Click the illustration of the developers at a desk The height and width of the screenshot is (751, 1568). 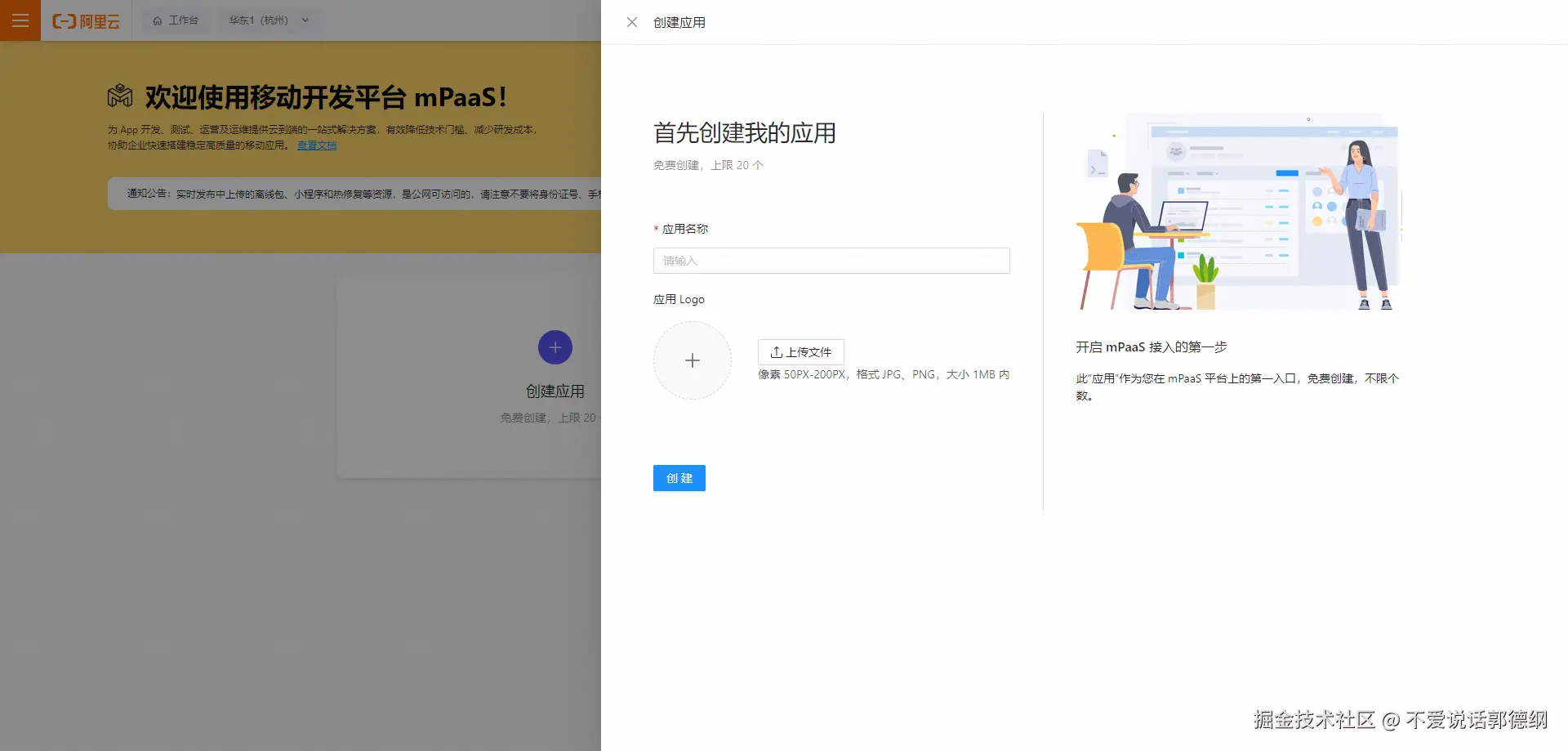point(1239,212)
